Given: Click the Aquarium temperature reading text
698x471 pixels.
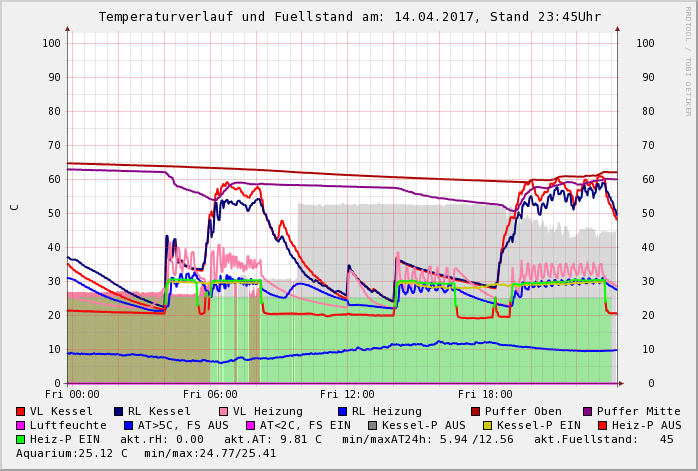Looking at the screenshot, I should pos(73,453).
